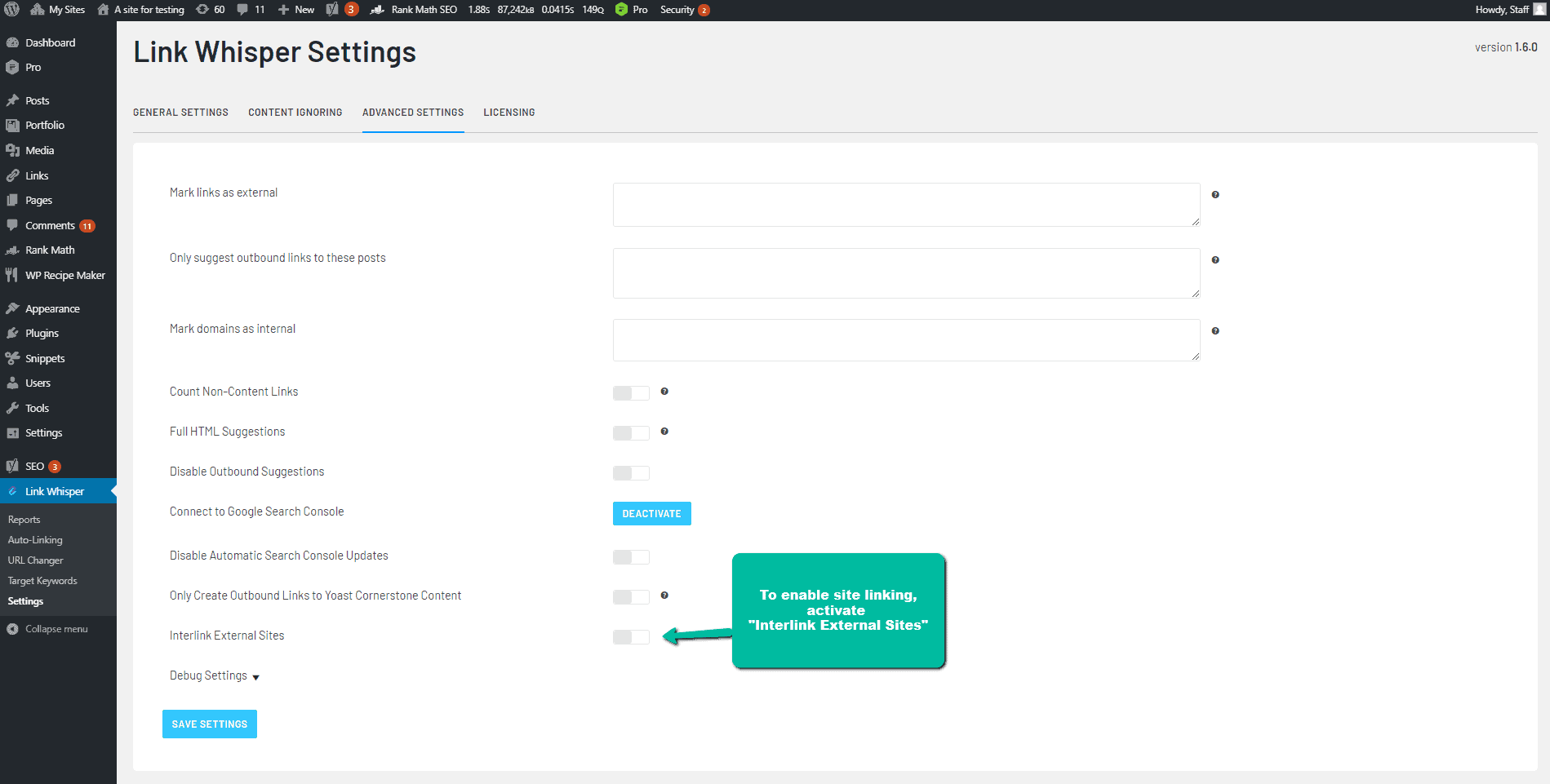Open Plugins in sidebar
Viewport: 1550px width, 784px height.
(x=58, y=334)
